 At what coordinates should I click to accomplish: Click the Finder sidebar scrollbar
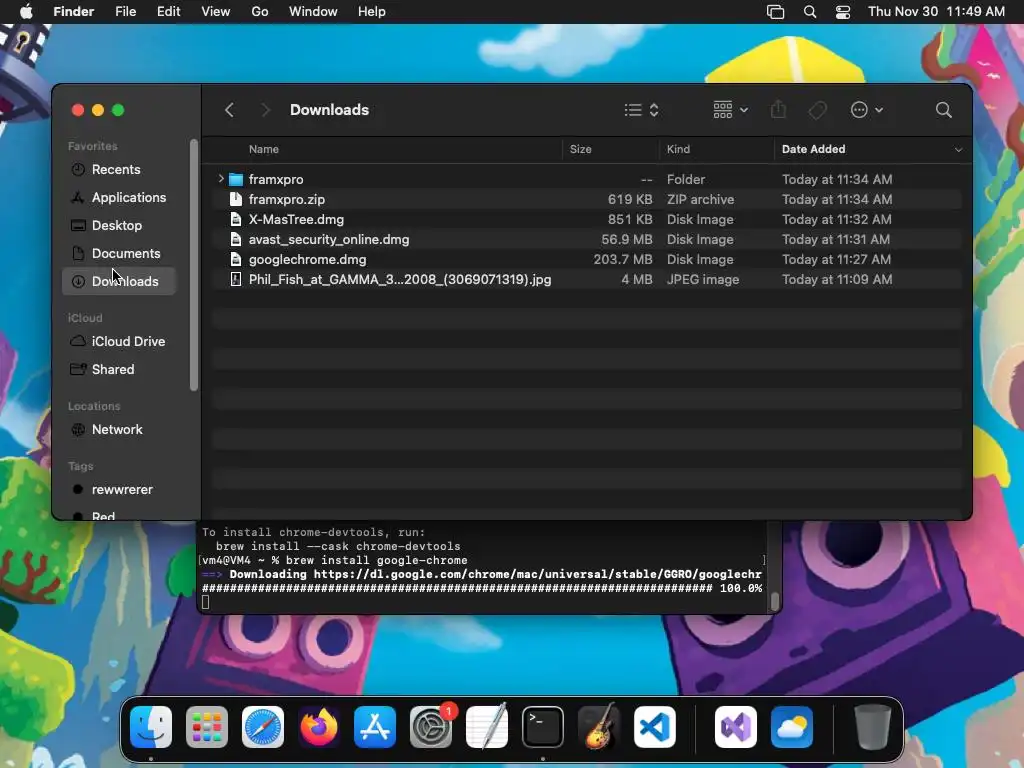tap(193, 264)
